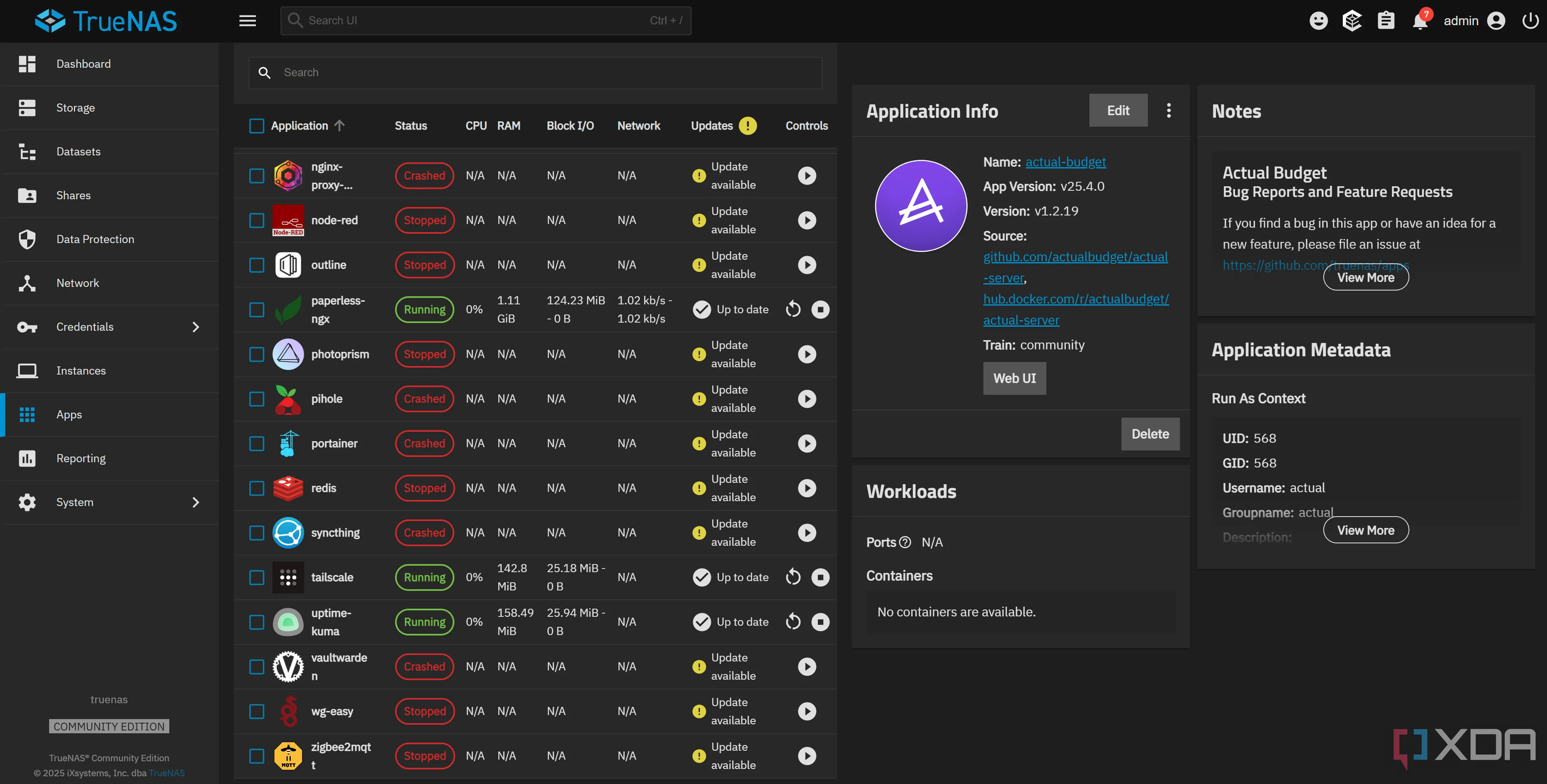Toggle the sidebar hamburger menu

[x=247, y=21]
